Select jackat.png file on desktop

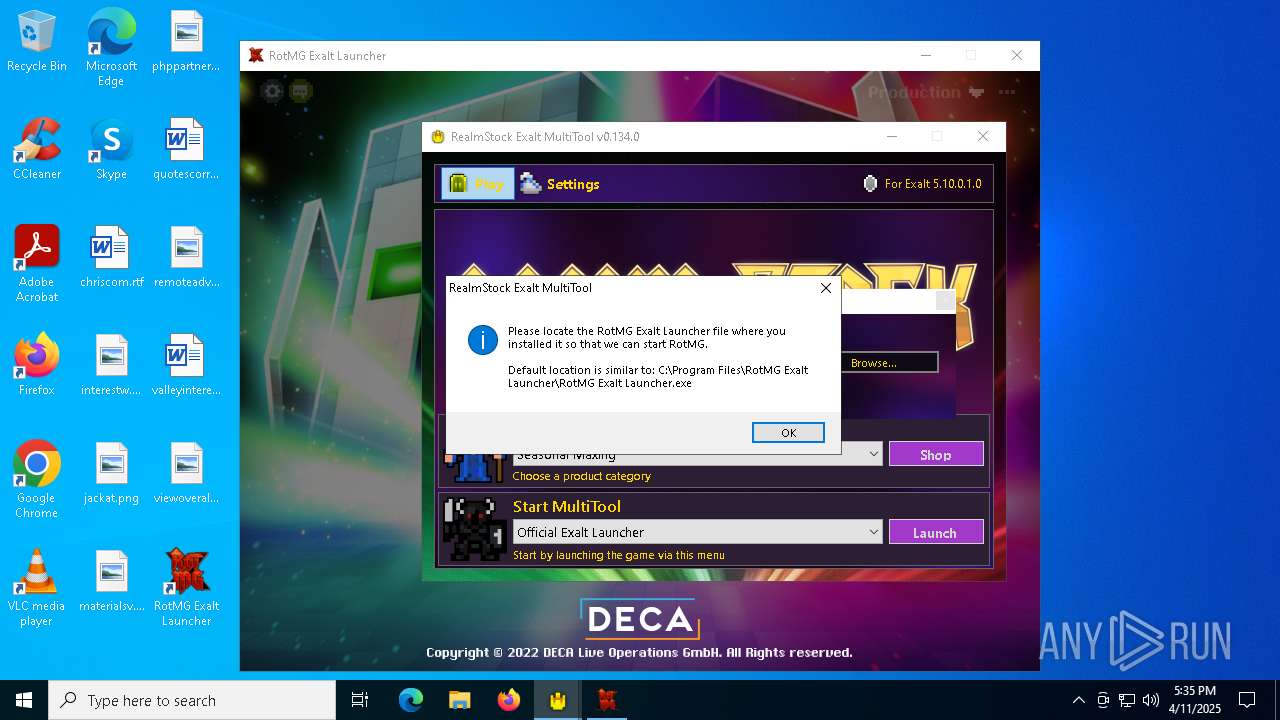[111, 474]
